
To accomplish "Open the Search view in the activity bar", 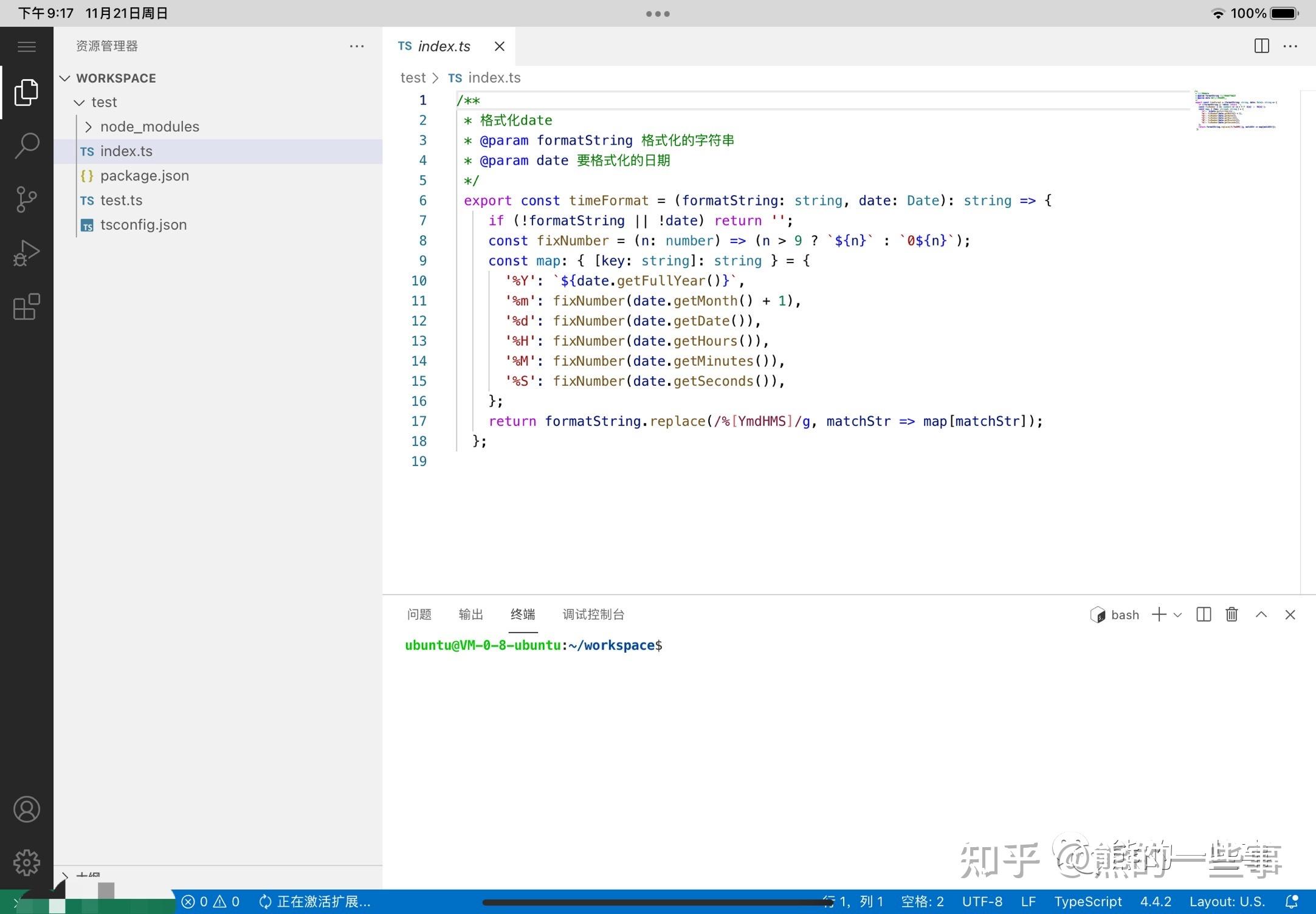I will coord(27,146).
